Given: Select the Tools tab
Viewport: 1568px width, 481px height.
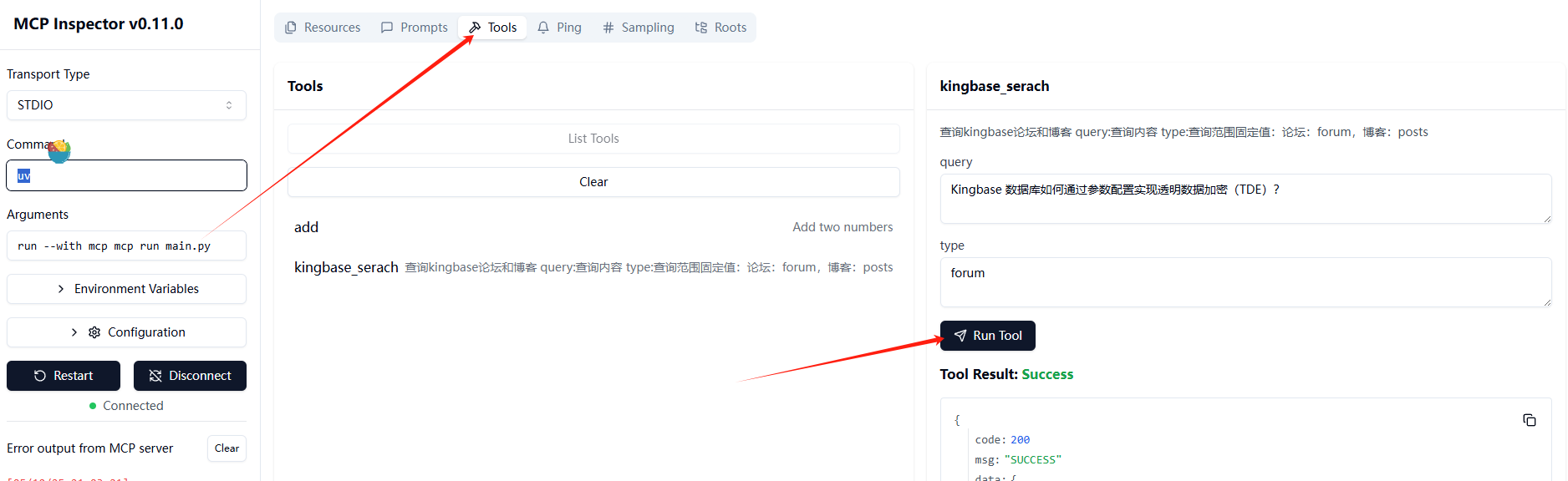Looking at the screenshot, I should 493,28.
